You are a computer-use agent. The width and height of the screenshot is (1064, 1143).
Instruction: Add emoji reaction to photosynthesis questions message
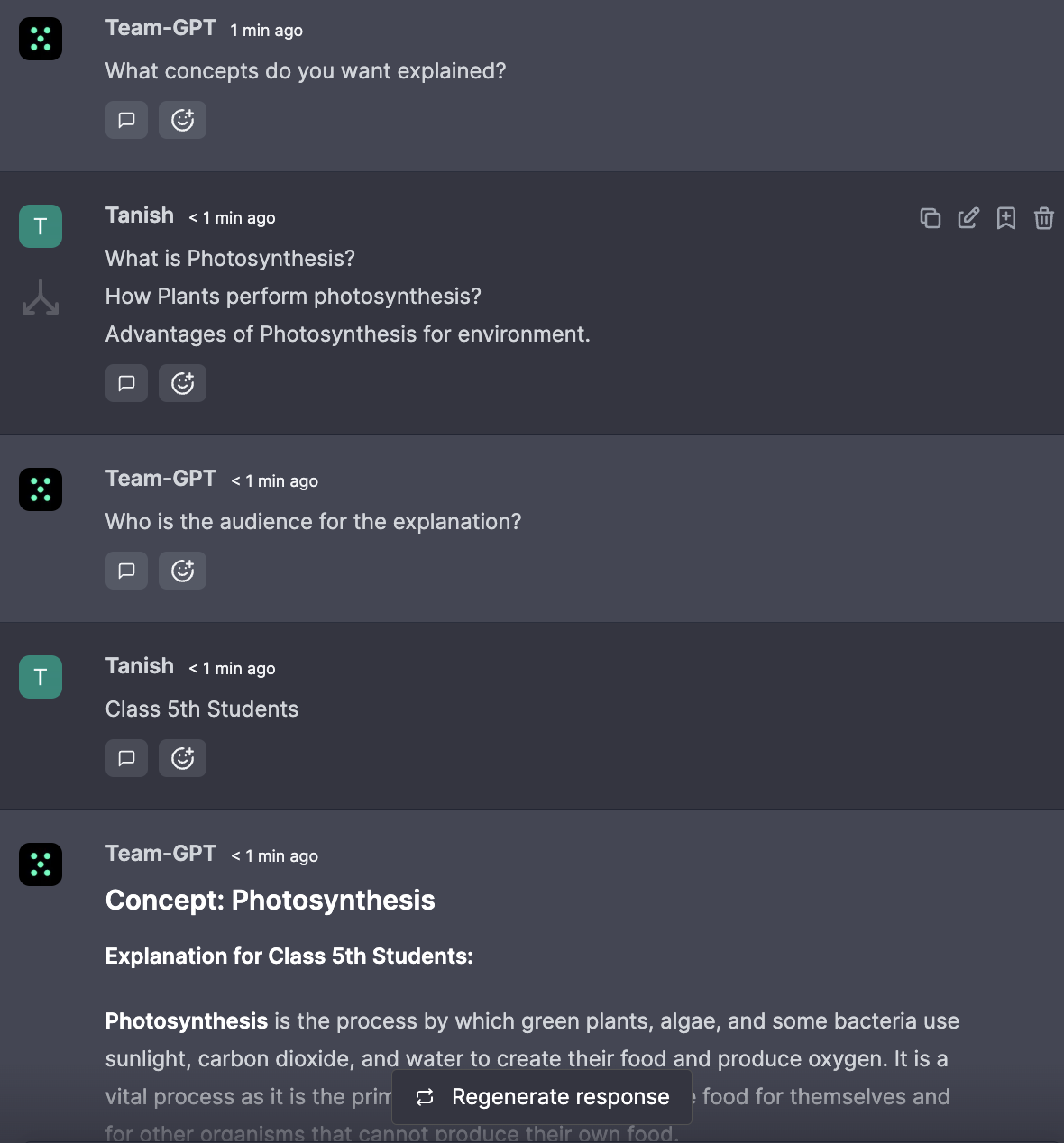[182, 383]
